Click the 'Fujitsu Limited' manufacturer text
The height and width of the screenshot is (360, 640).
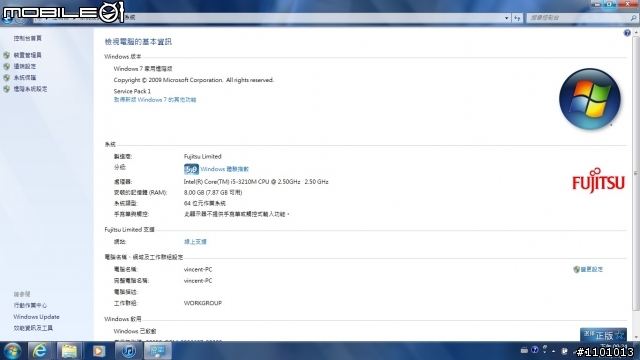202,156
